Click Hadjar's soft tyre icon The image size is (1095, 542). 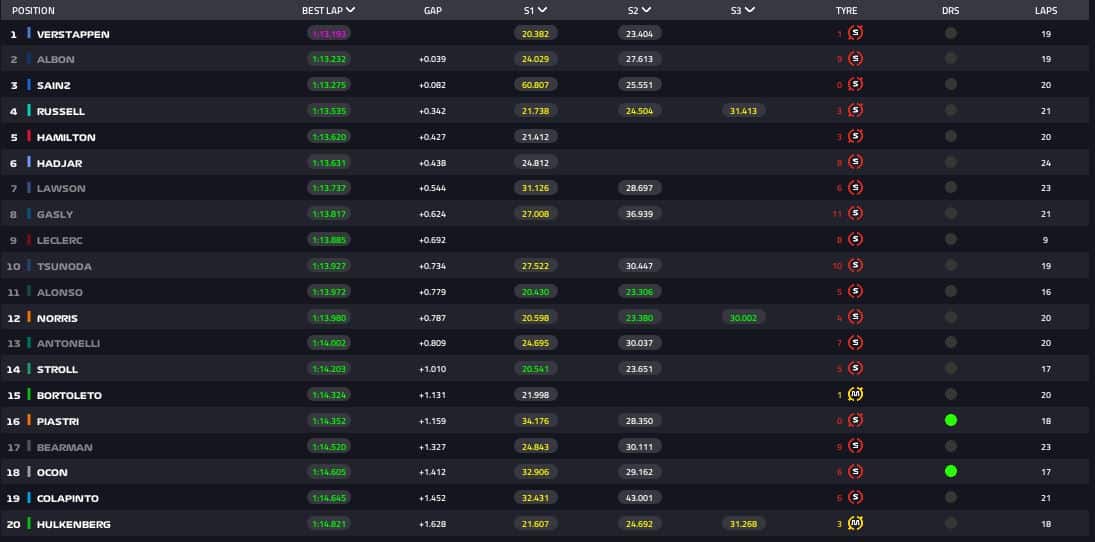[x=855, y=162]
